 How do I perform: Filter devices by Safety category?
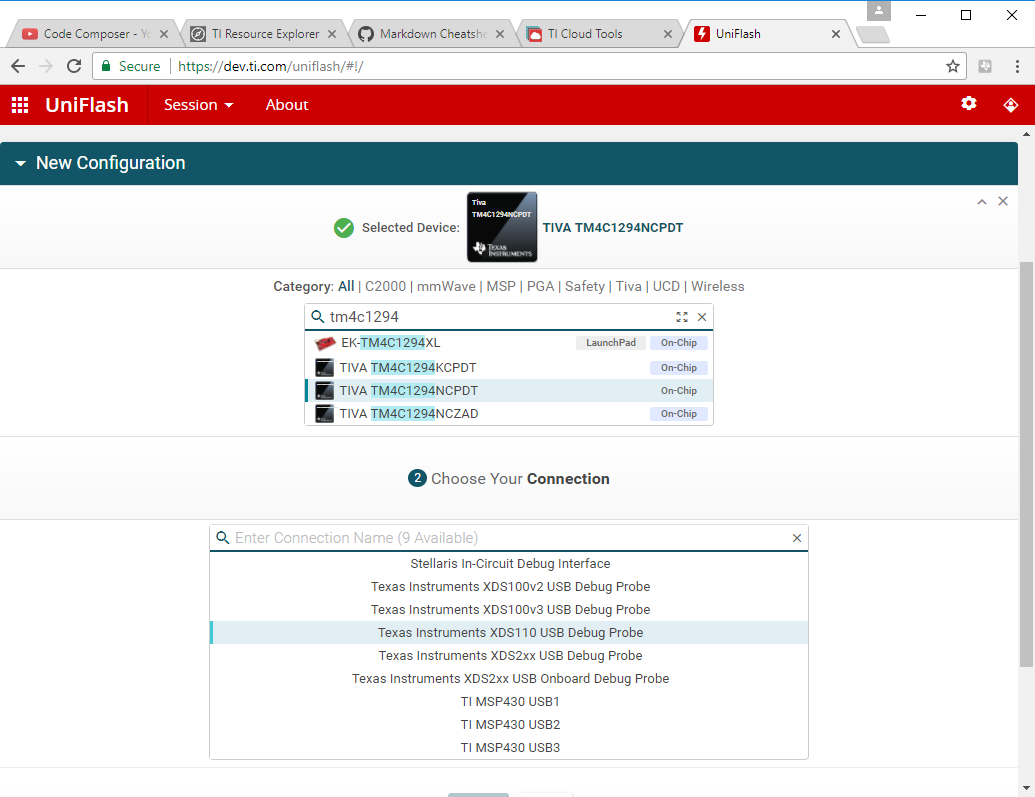585,287
